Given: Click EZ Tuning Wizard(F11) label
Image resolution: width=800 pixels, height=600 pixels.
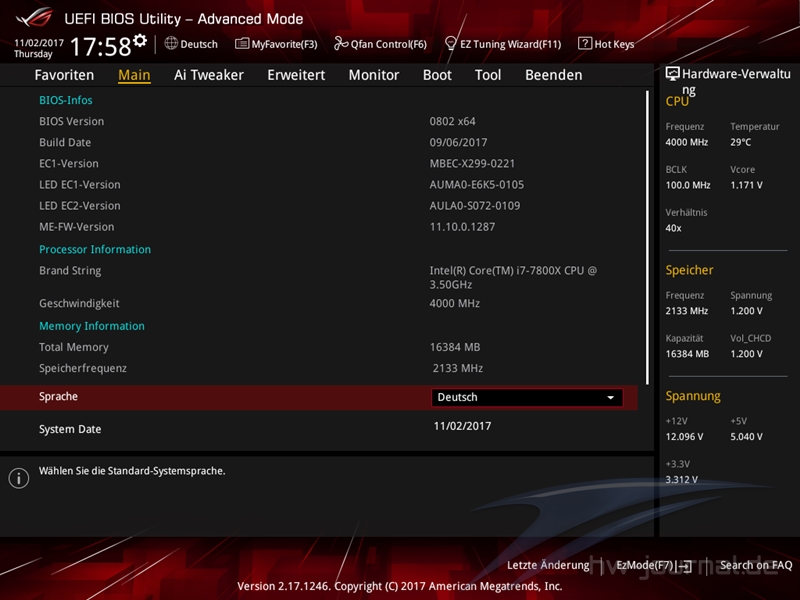Looking at the screenshot, I should (x=510, y=44).
